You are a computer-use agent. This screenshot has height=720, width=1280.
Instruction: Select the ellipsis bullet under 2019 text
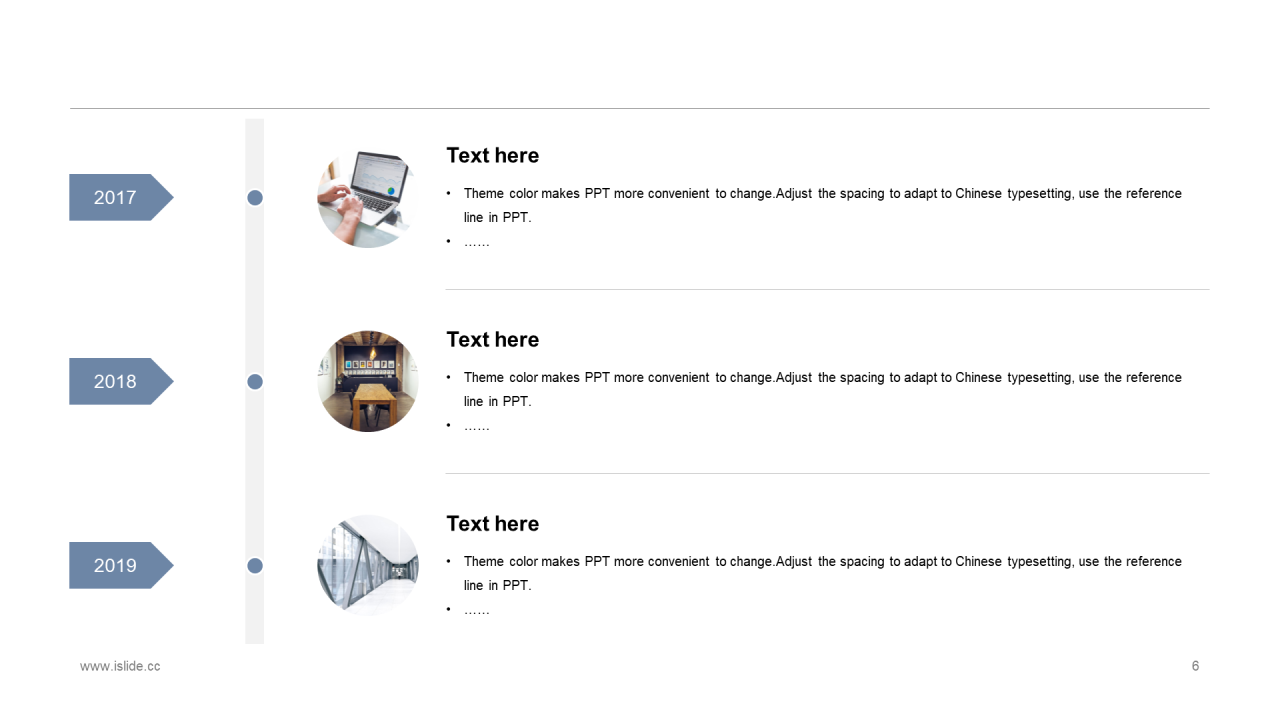tap(477, 610)
